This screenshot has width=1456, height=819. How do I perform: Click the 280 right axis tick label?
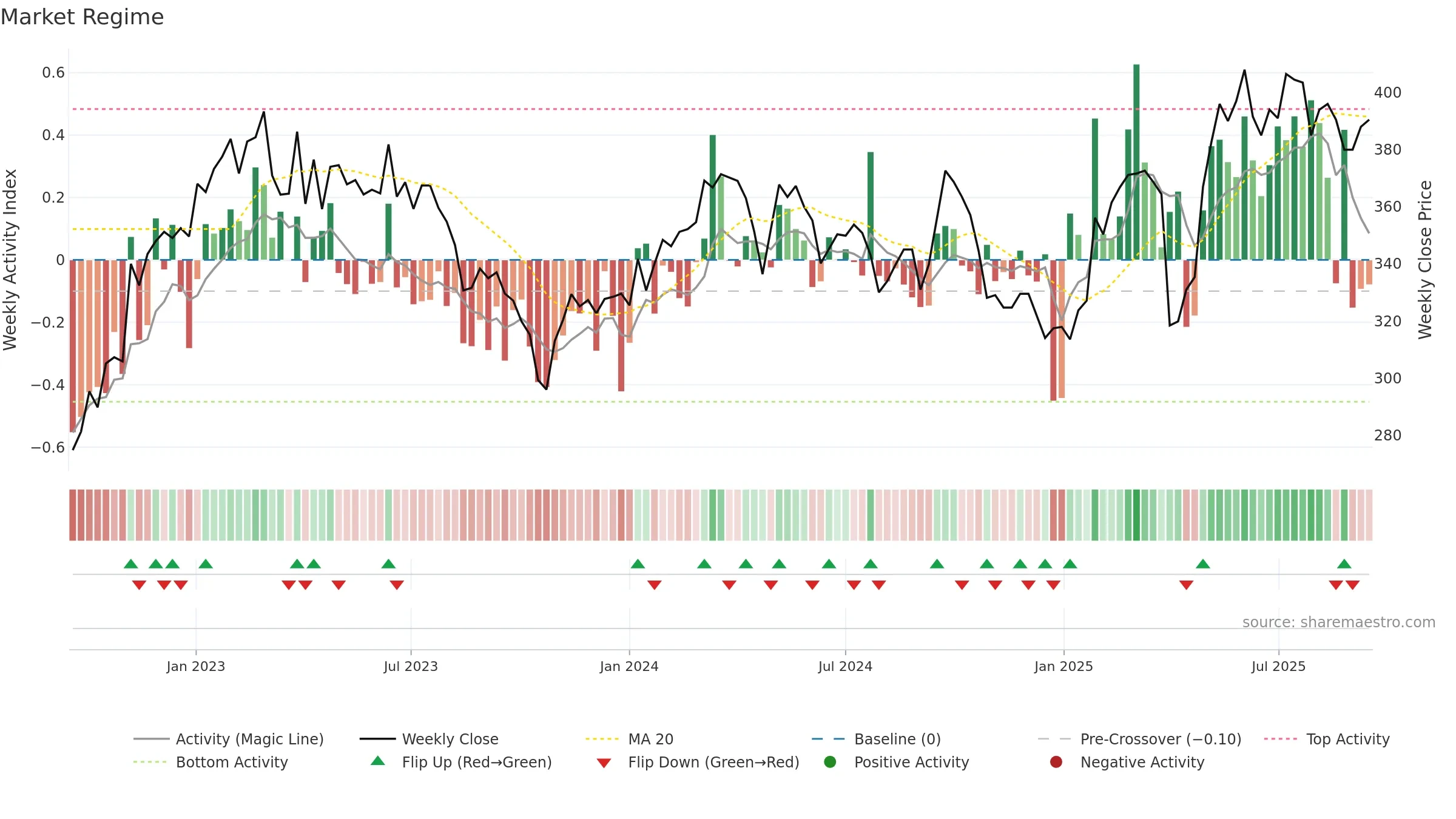(x=1387, y=436)
